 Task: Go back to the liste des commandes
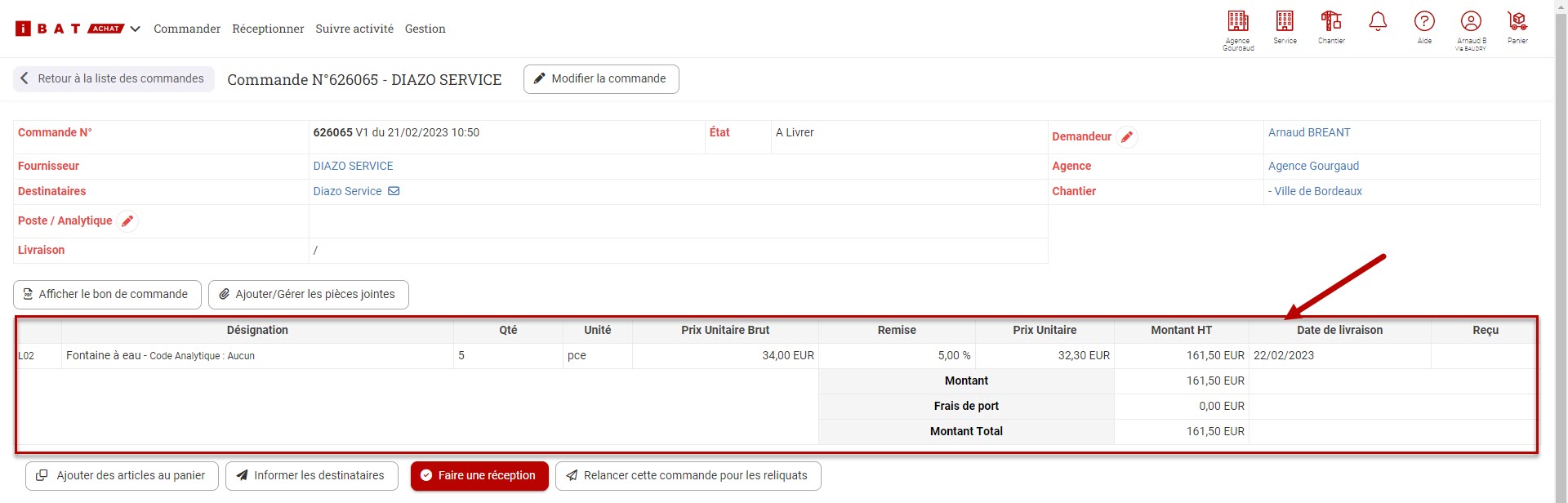coord(114,79)
